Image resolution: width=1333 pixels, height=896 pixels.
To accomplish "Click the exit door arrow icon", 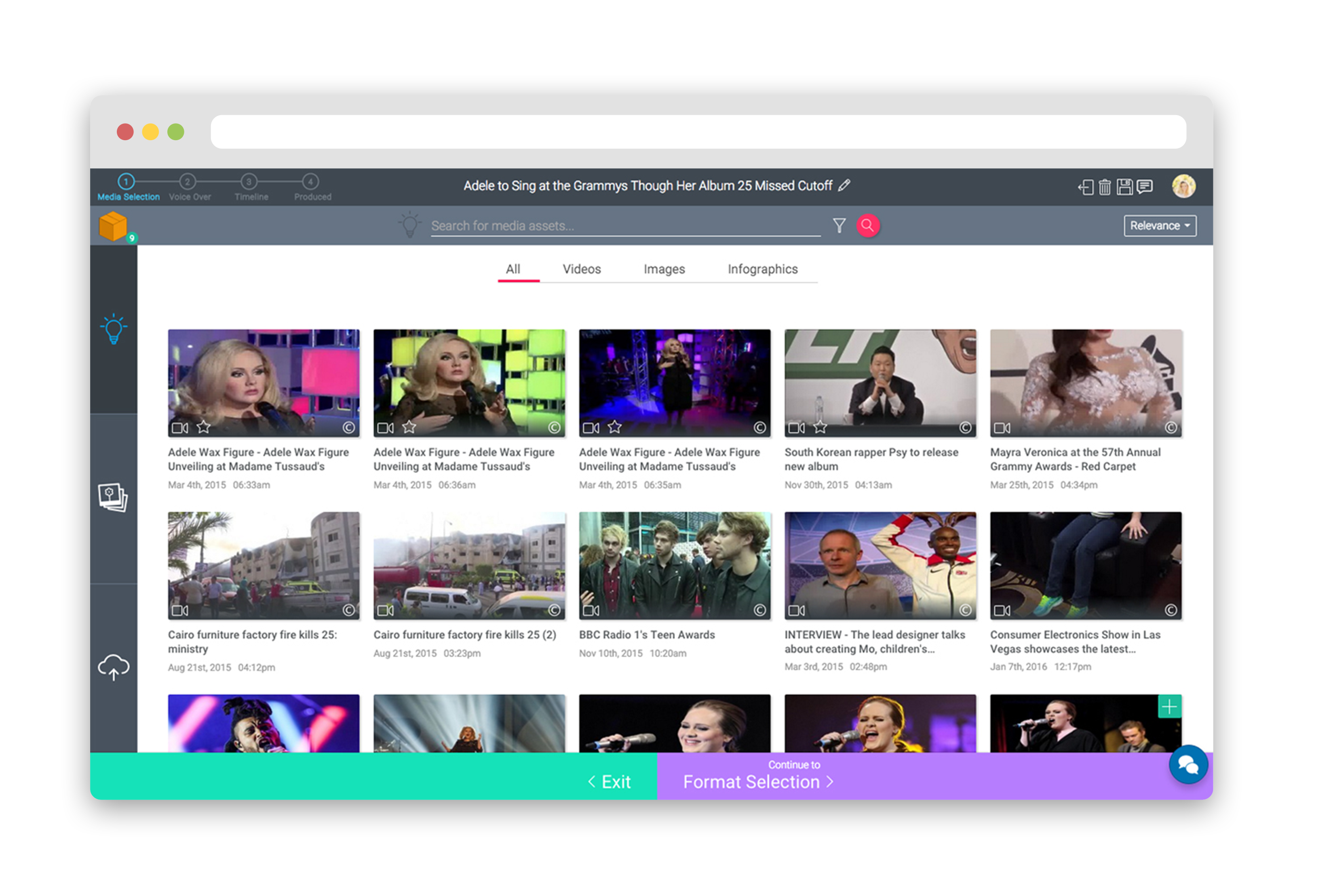I will pos(1085,187).
